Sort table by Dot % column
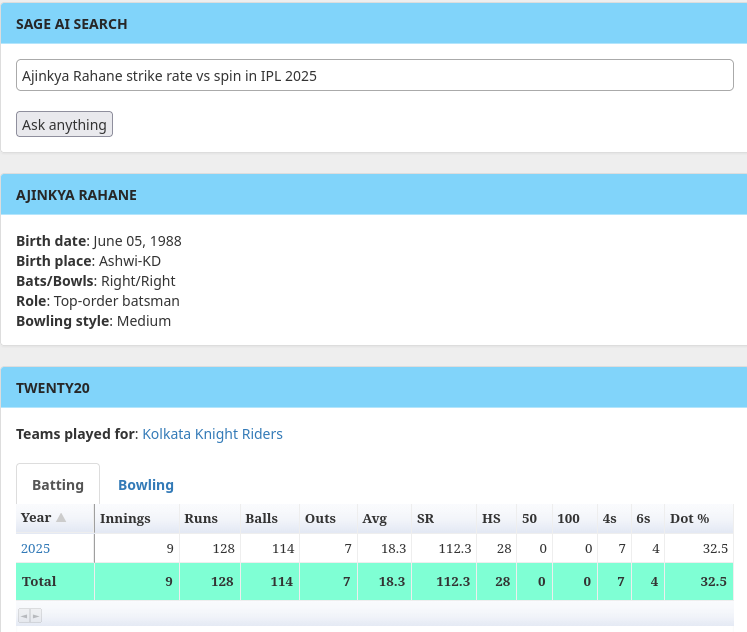This screenshot has height=632, width=747. coord(699,518)
